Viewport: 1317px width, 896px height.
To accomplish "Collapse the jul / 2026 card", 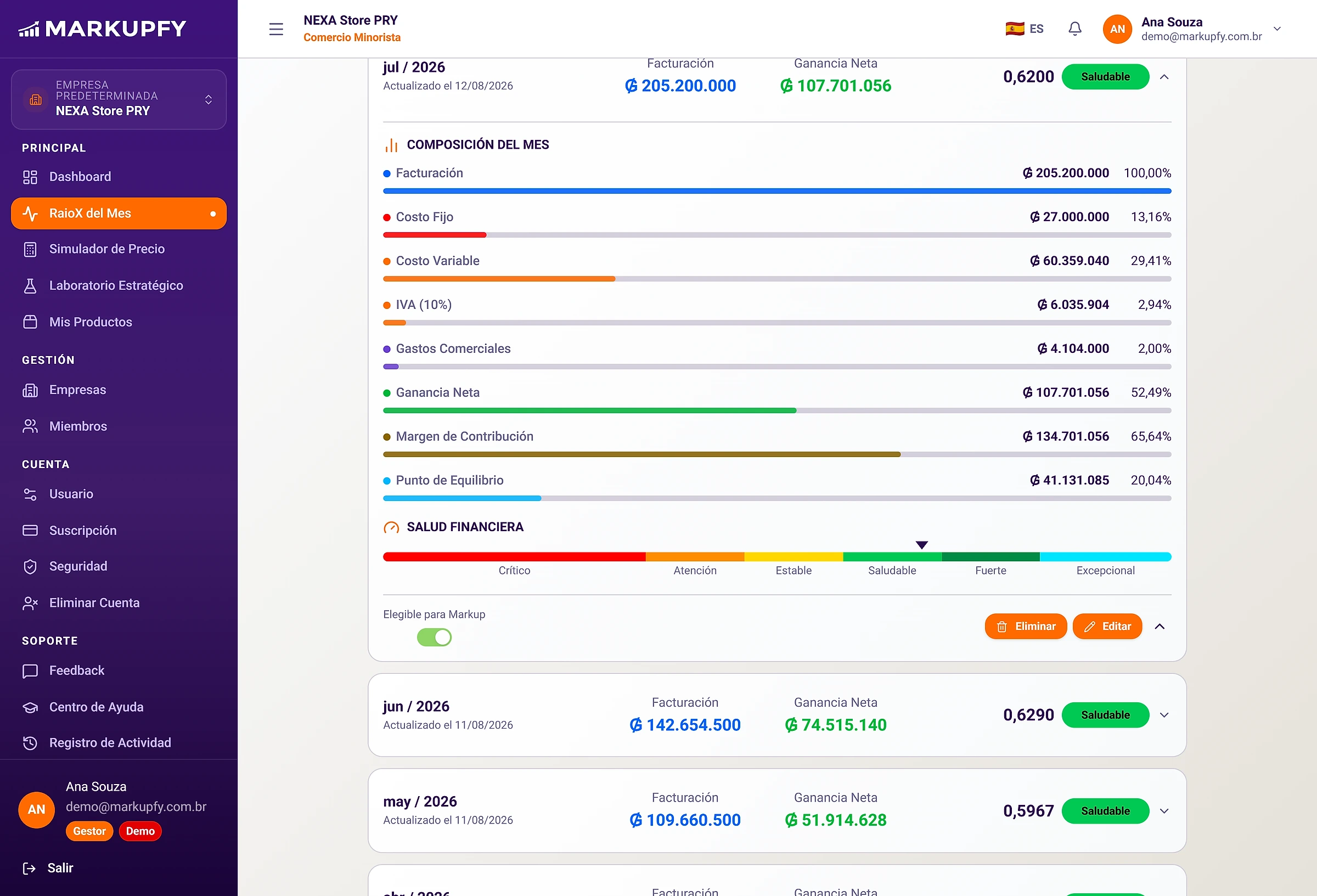I will coord(1164,77).
